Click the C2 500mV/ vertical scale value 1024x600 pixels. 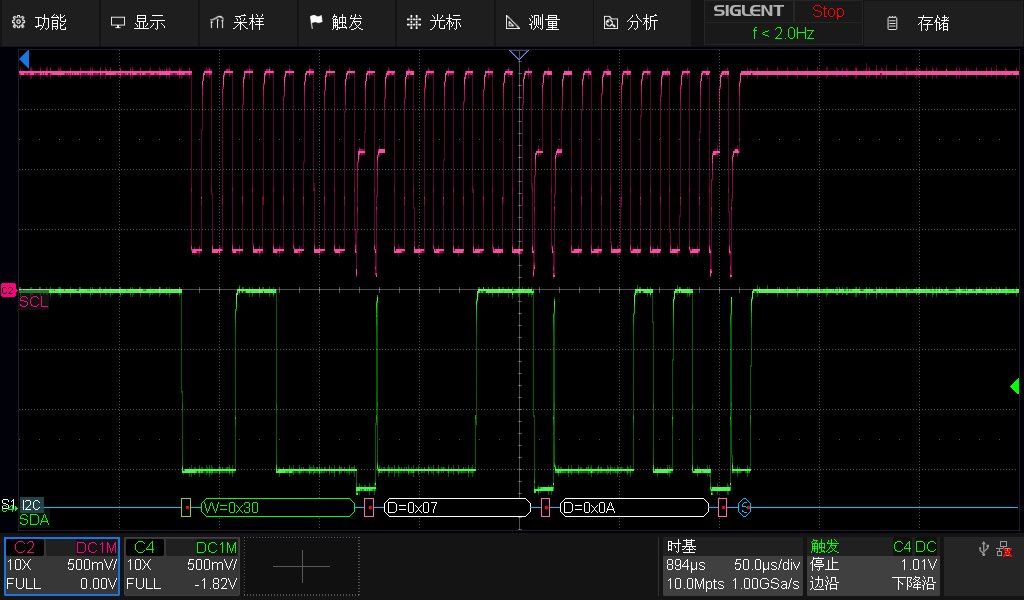91,565
